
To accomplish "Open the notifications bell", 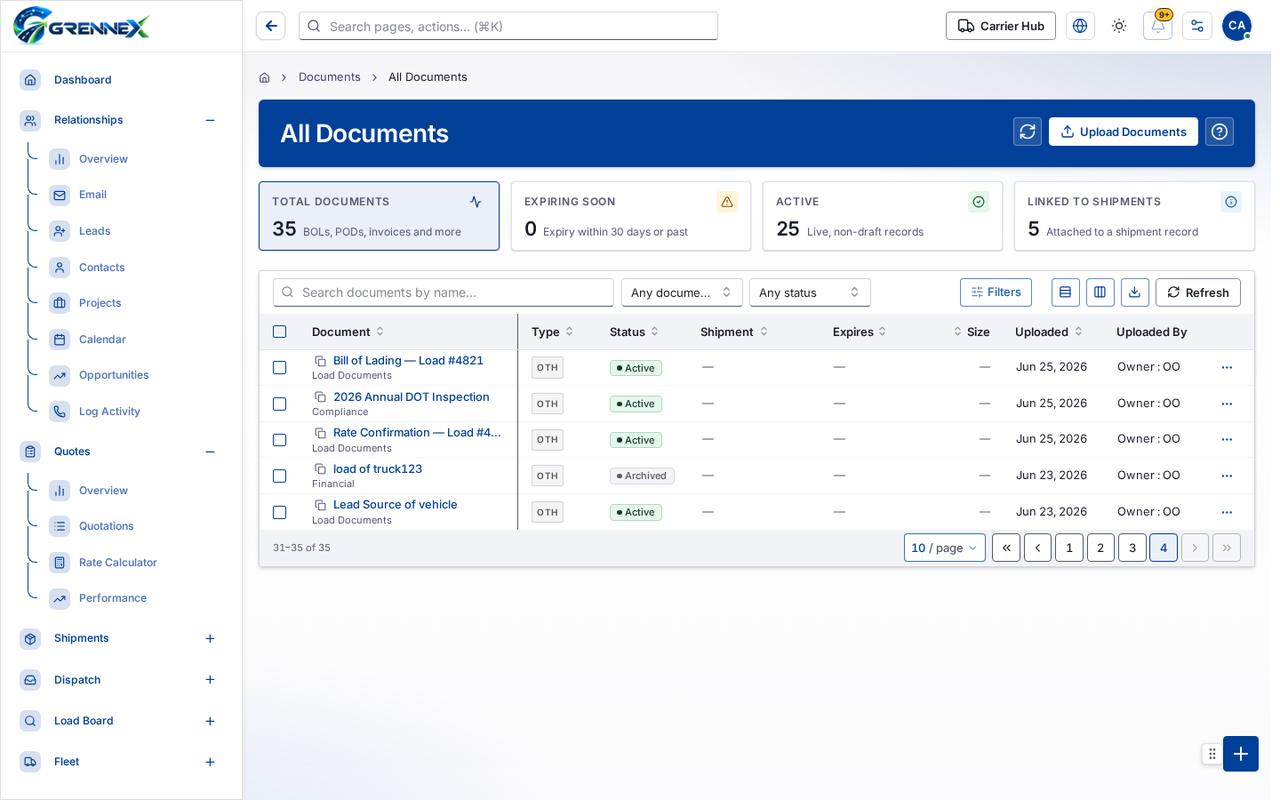I will (1158, 26).
